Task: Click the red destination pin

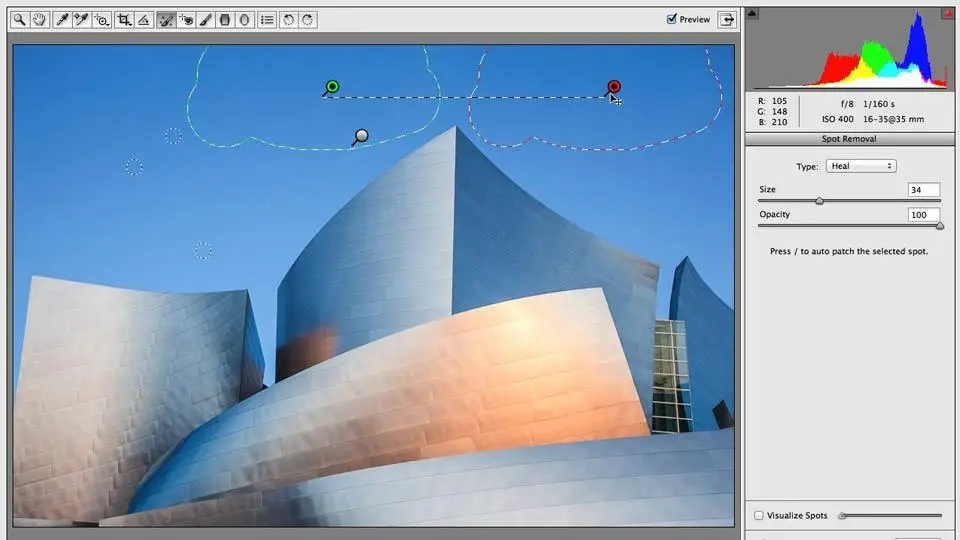Action: click(x=614, y=87)
